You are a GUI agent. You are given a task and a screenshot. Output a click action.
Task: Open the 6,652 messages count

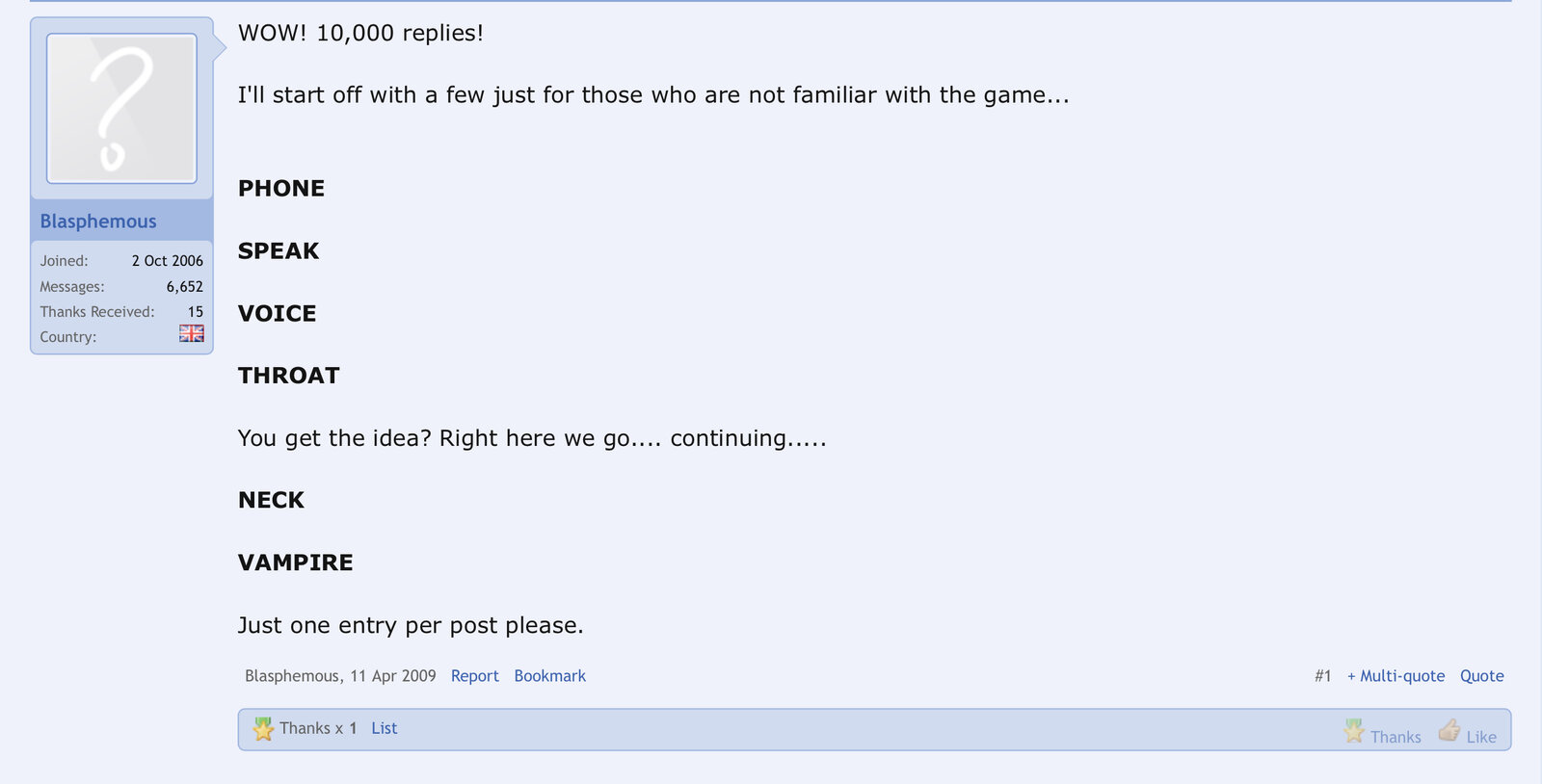(184, 287)
